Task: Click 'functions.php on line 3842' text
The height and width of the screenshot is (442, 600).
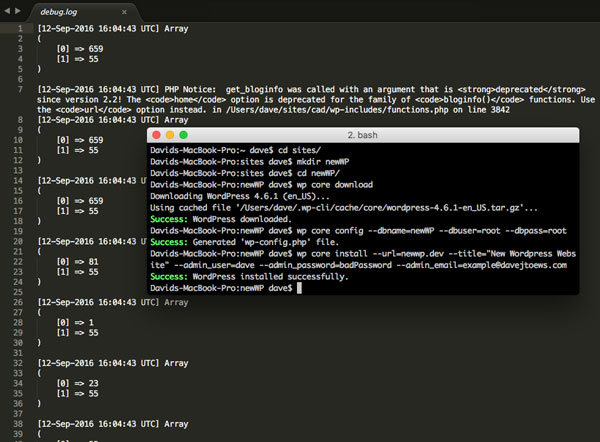Action: [x=448, y=110]
